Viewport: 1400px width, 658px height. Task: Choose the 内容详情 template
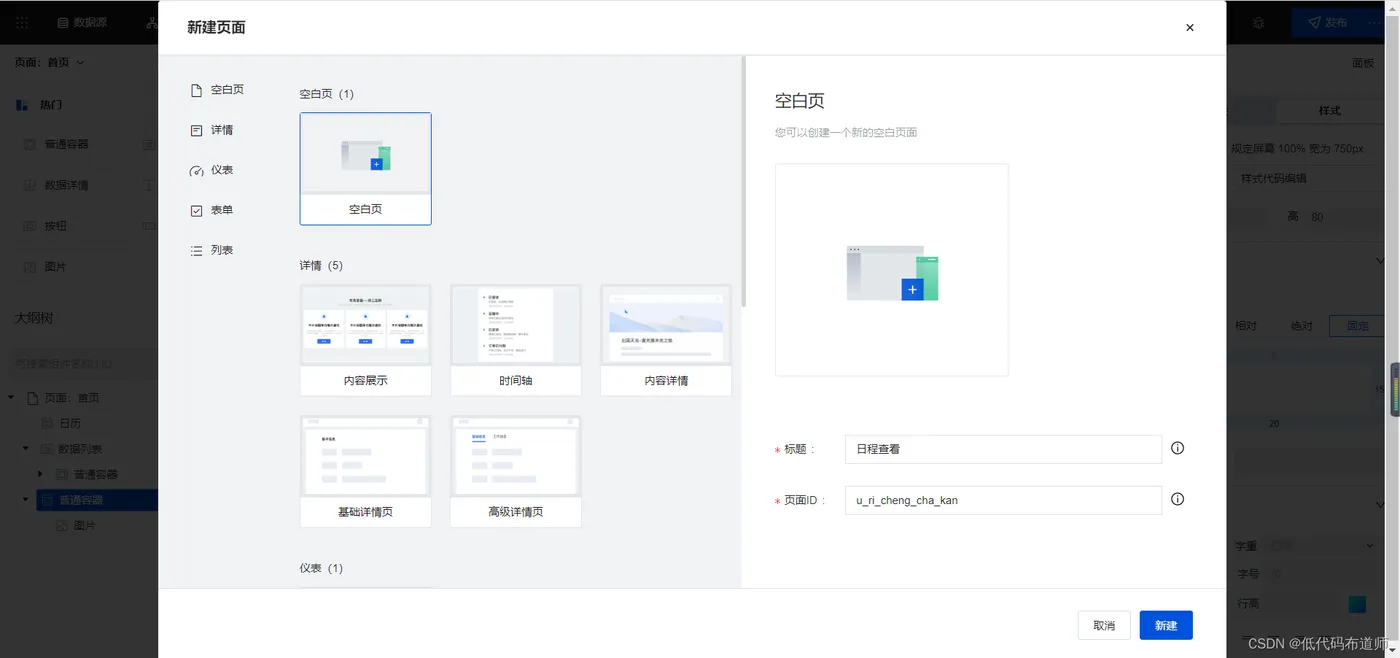point(666,340)
